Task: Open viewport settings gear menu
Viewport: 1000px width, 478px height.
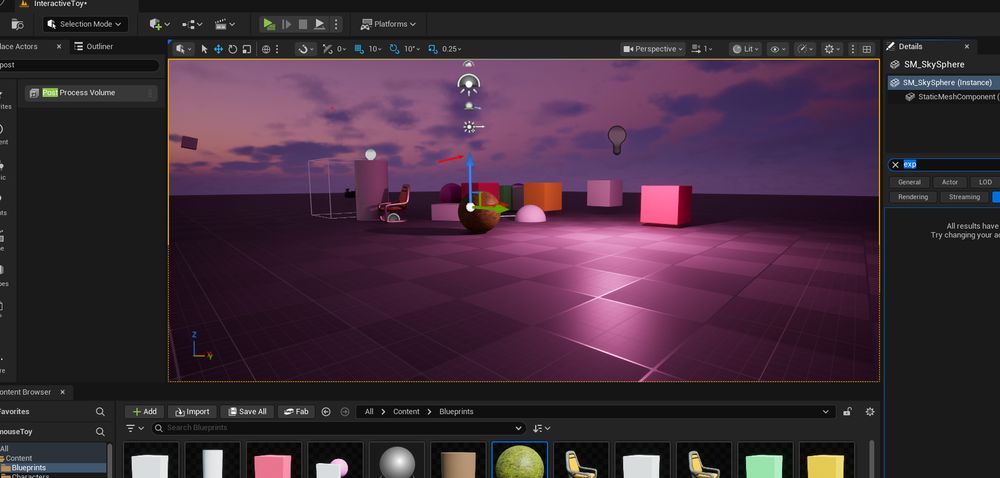Action: click(x=832, y=49)
